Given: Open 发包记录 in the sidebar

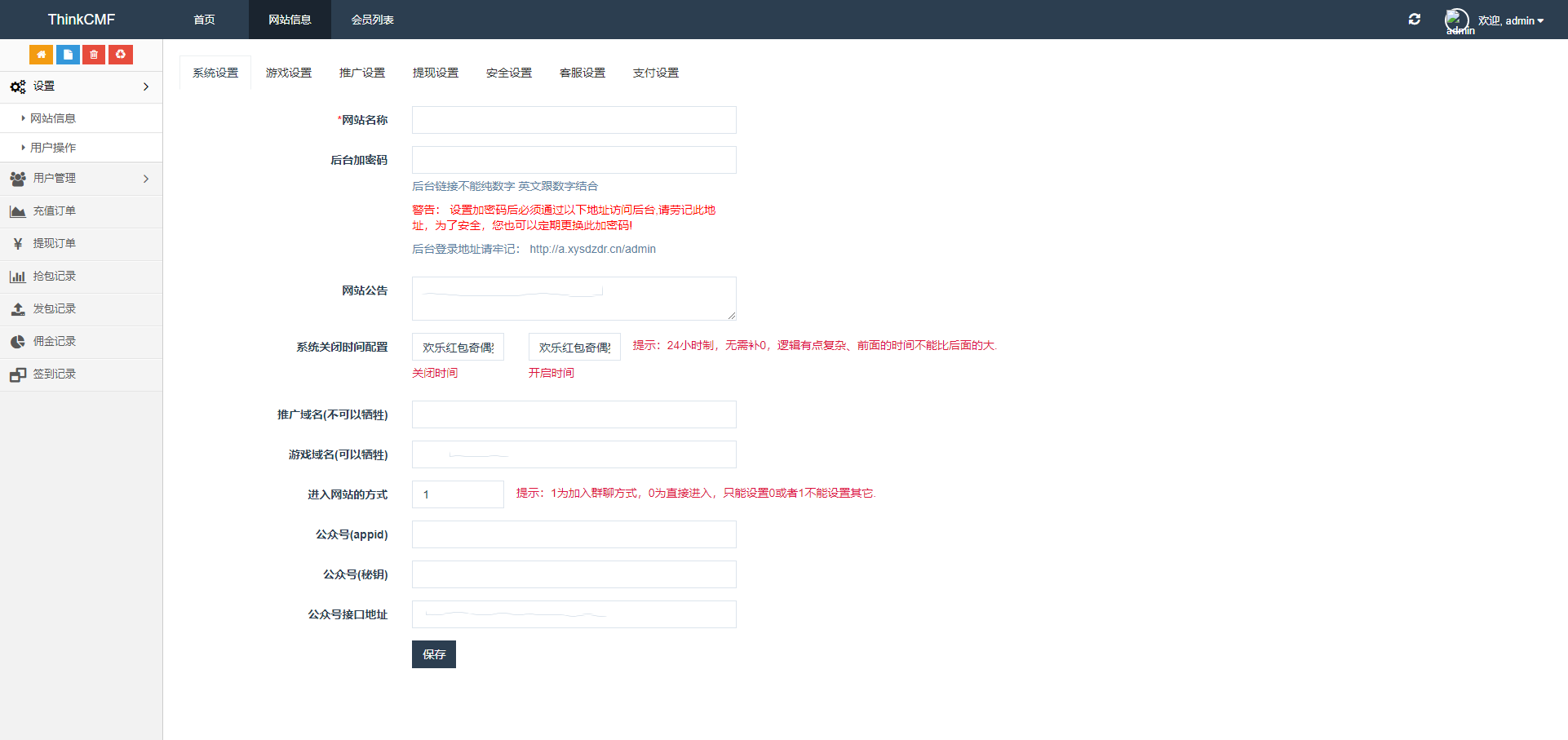Looking at the screenshot, I should click(x=82, y=309).
